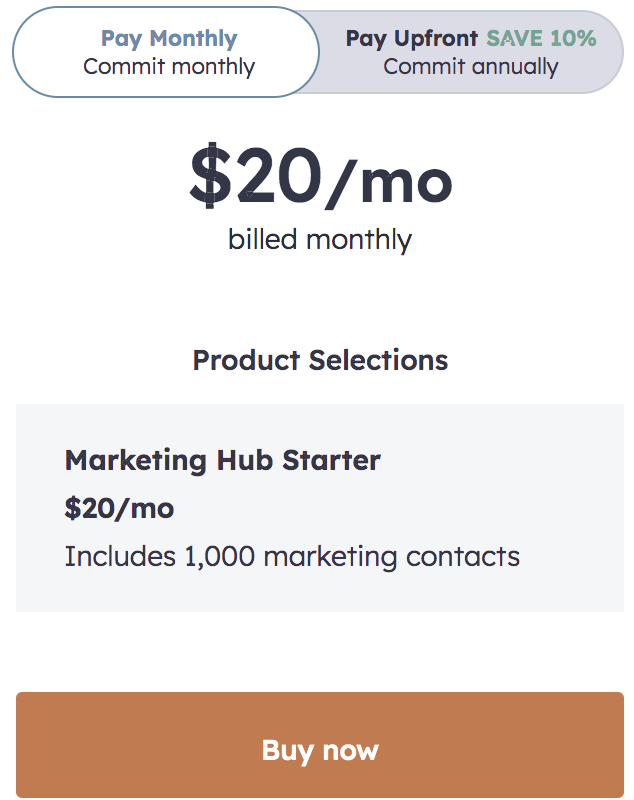Viewport: 634px width, 800px height.
Task: Click the dollar sign of the large price
Action: click(209, 177)
